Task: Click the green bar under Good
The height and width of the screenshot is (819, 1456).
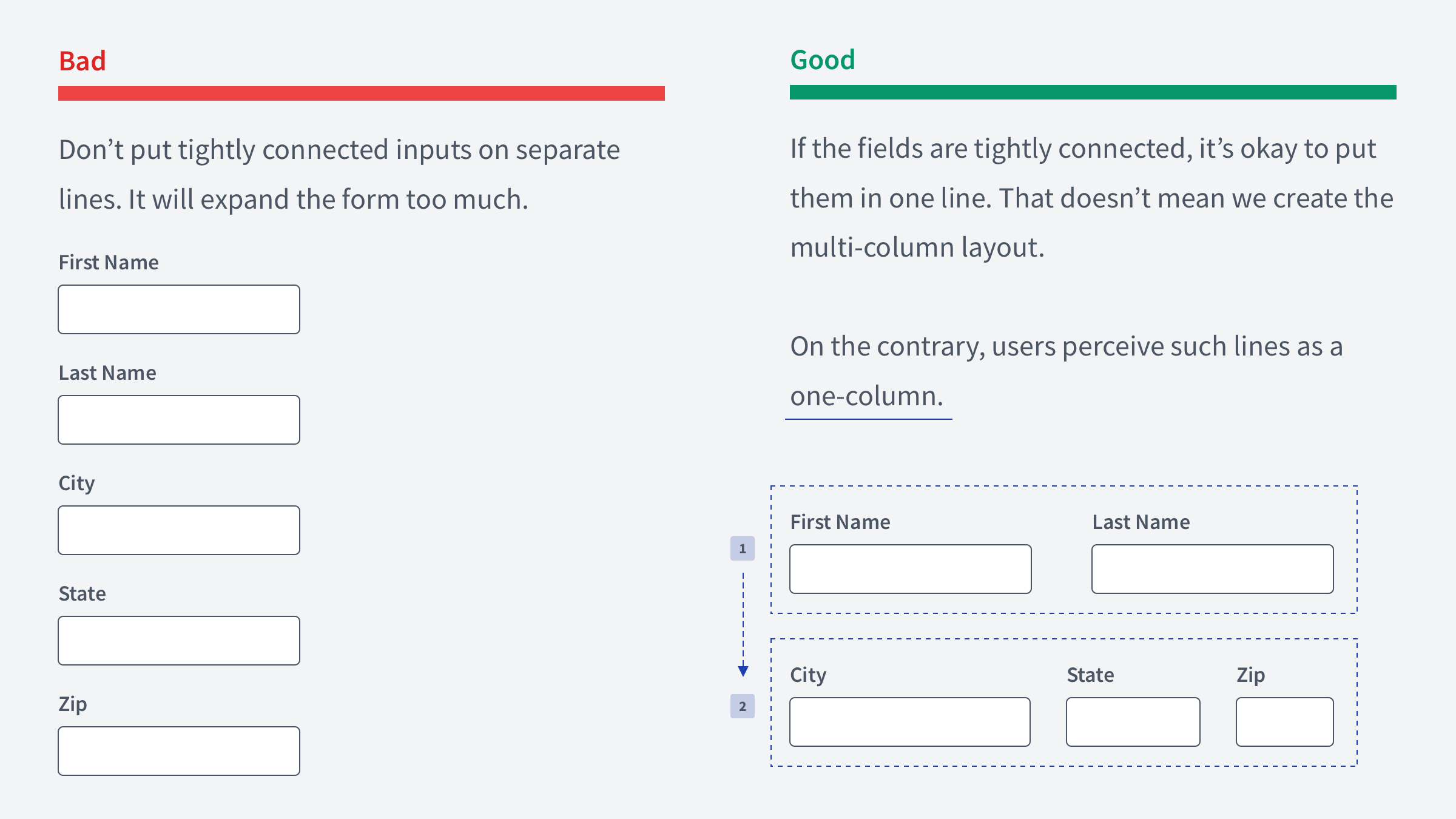Action: click(1093, 92)
